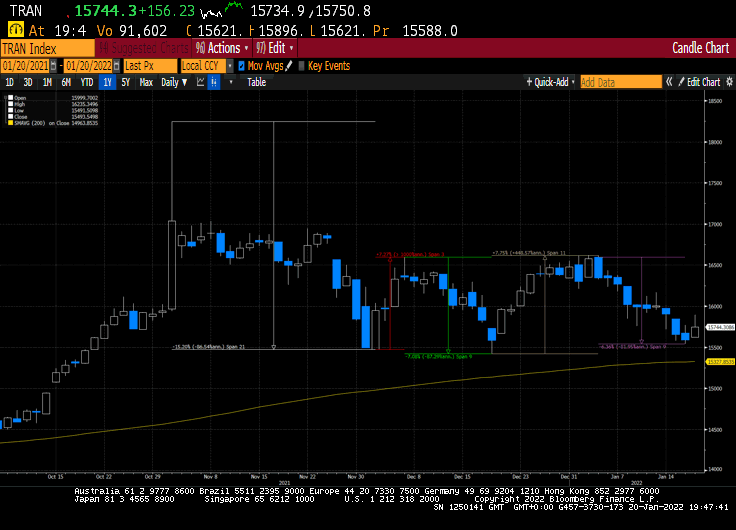Click the Edit Chart button
The height and width of the screenshot is (530, 736).
(x=699, y=82)
